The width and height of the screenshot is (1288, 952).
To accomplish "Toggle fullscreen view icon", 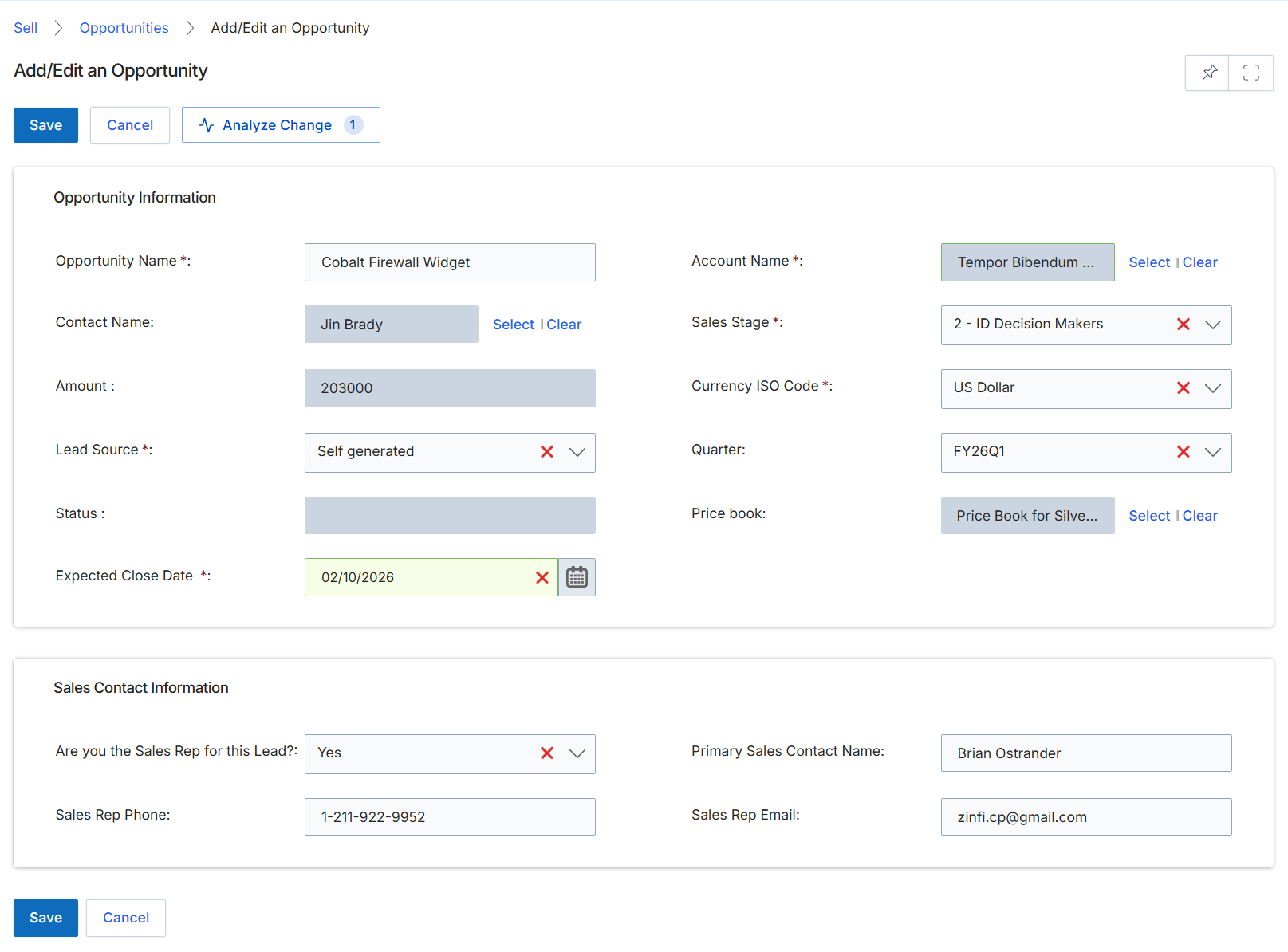I will [x=1251, y=73].
